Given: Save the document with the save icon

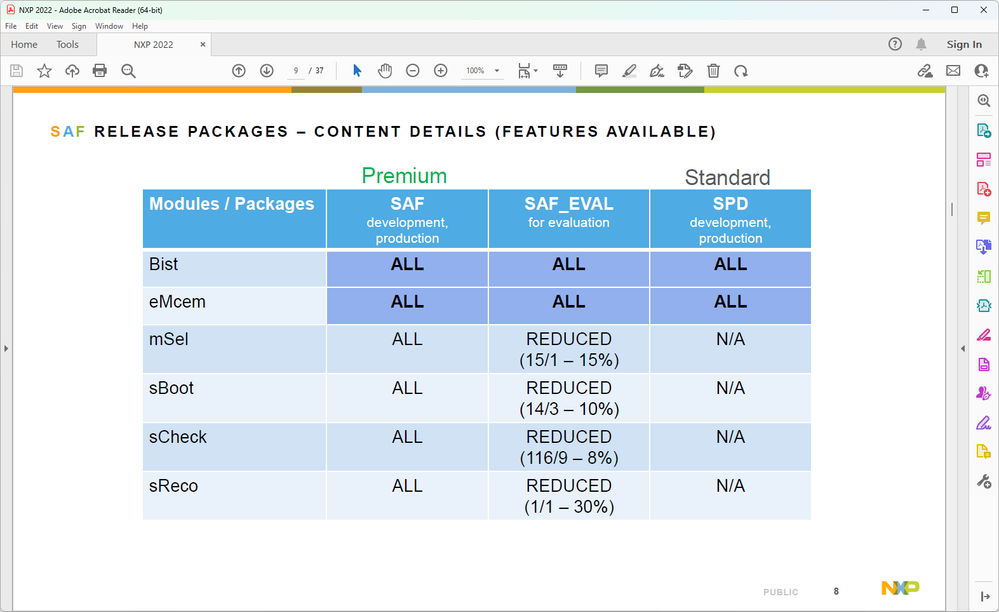Looking at the screenshot, I should click(x=15, y=71).
